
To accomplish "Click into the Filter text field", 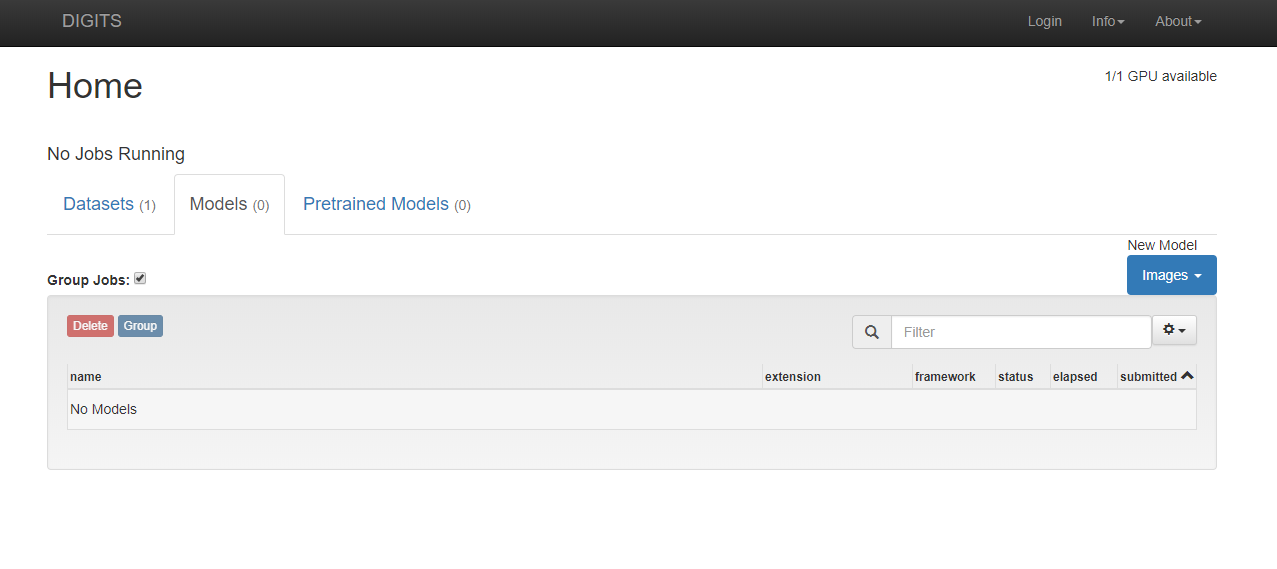I will [1020, 332].
